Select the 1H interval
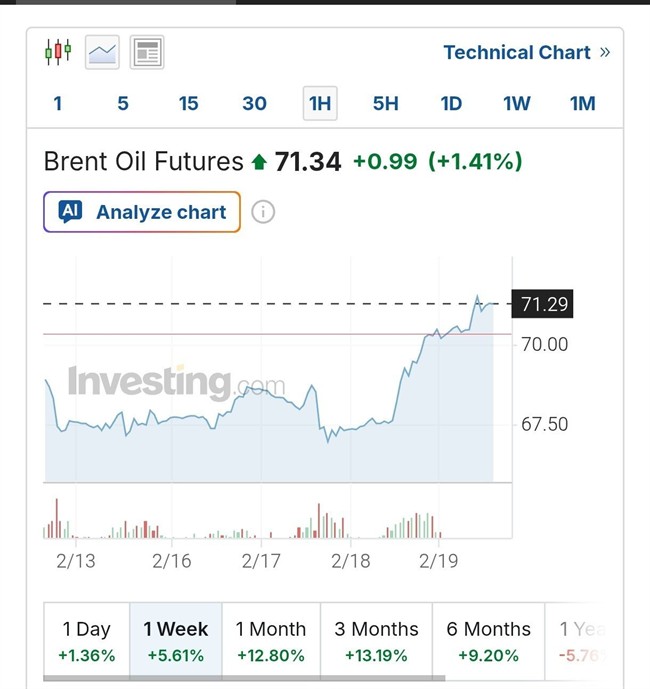The height and width of the screenshot is (689, 650). pyautogui.click(x=320, y=103)
